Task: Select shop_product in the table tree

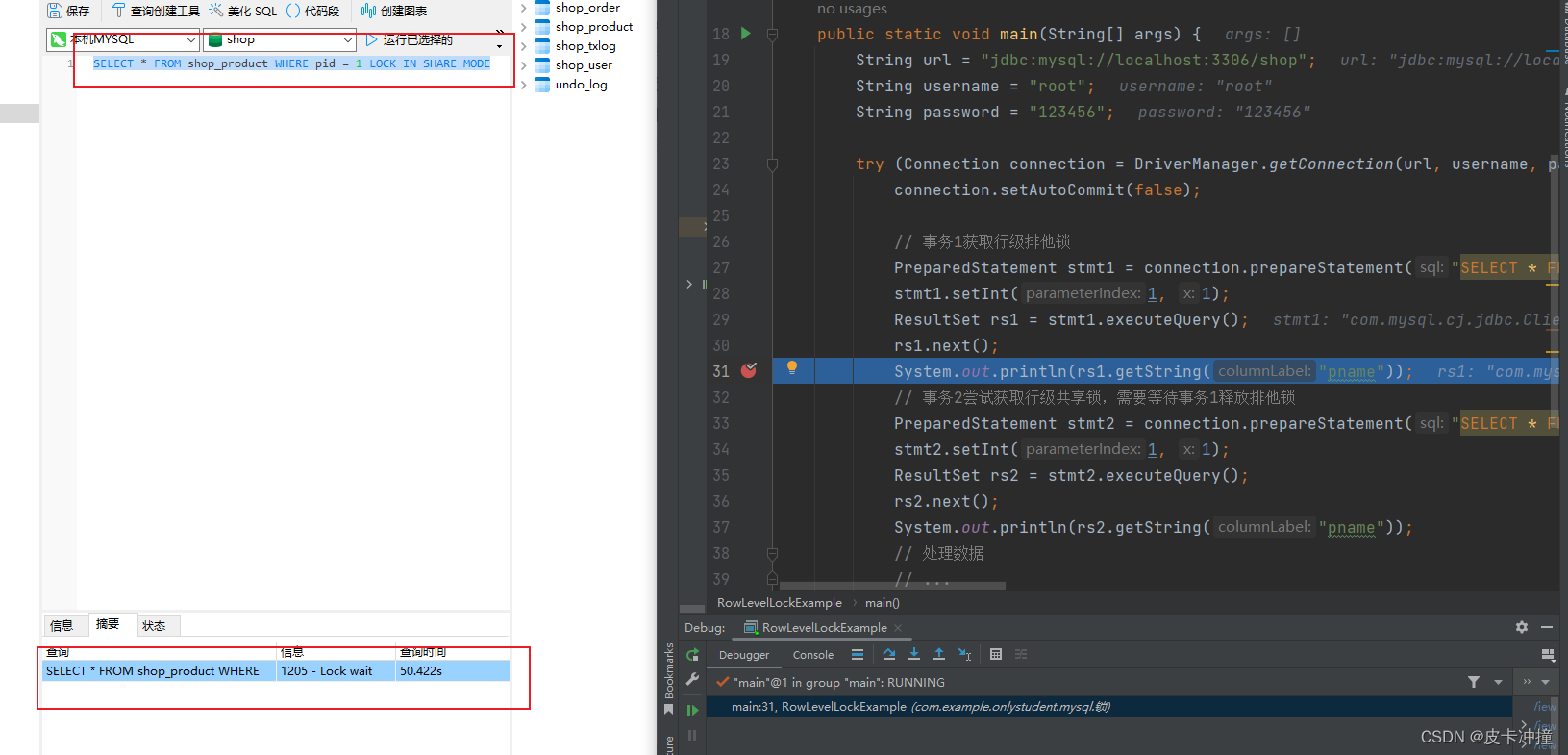Action: (593, 27)
